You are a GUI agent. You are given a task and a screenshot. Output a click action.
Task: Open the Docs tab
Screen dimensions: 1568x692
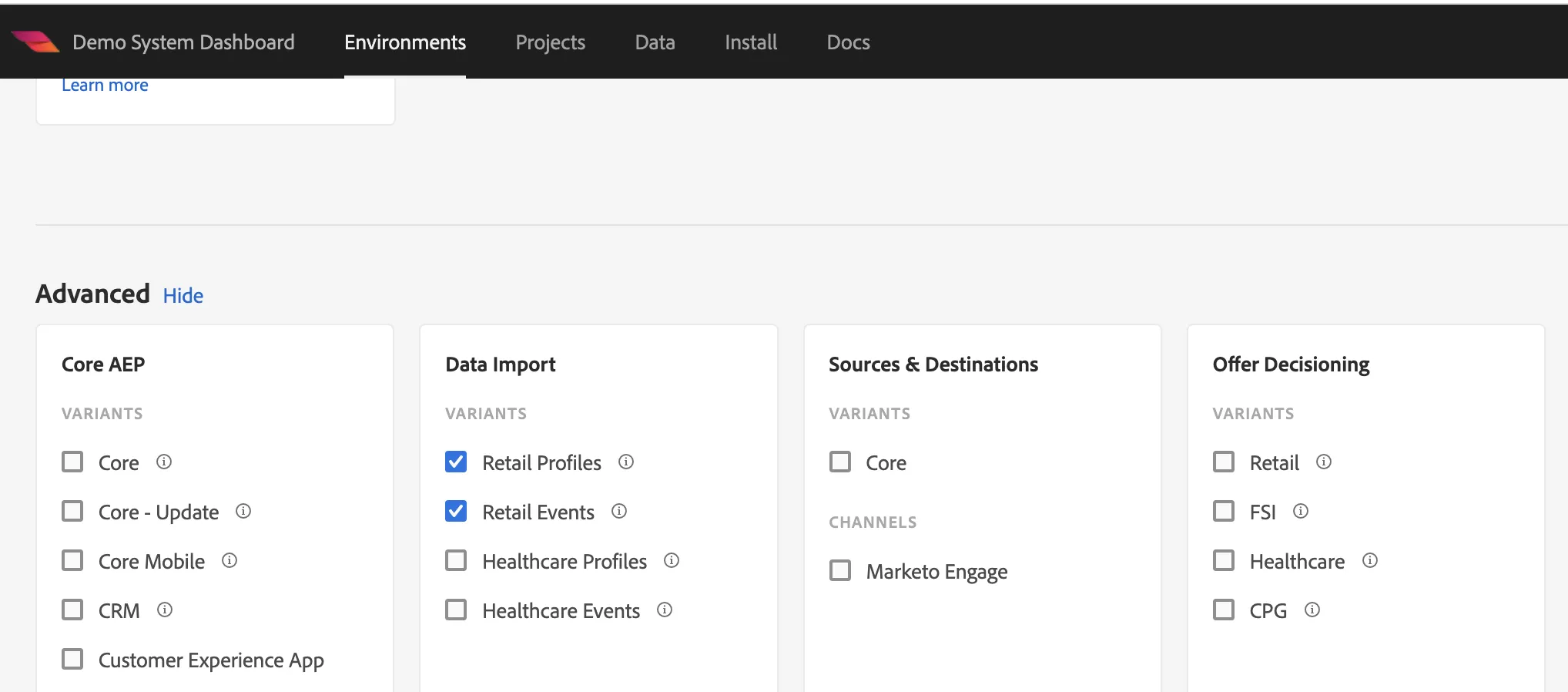(x=849, y=42)
